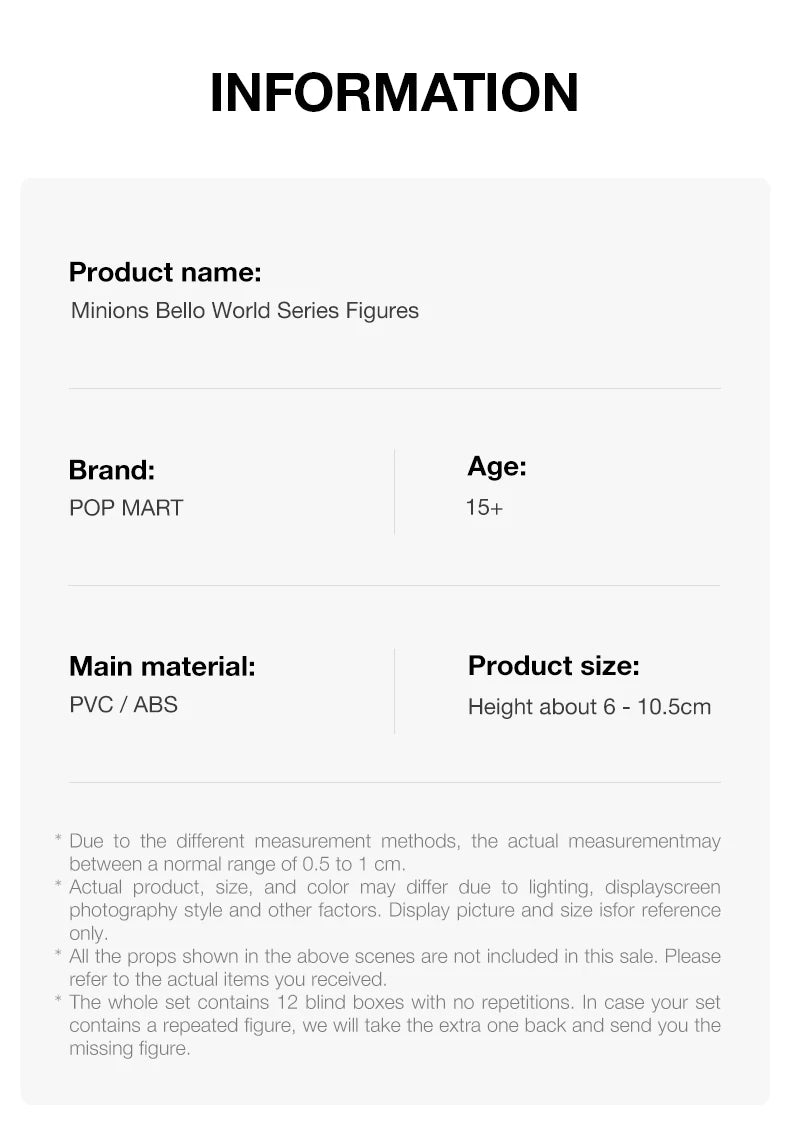Click the "Product name:" label
The height and width of the screenshot is (1146, 790).
click(x=165, y=272)
